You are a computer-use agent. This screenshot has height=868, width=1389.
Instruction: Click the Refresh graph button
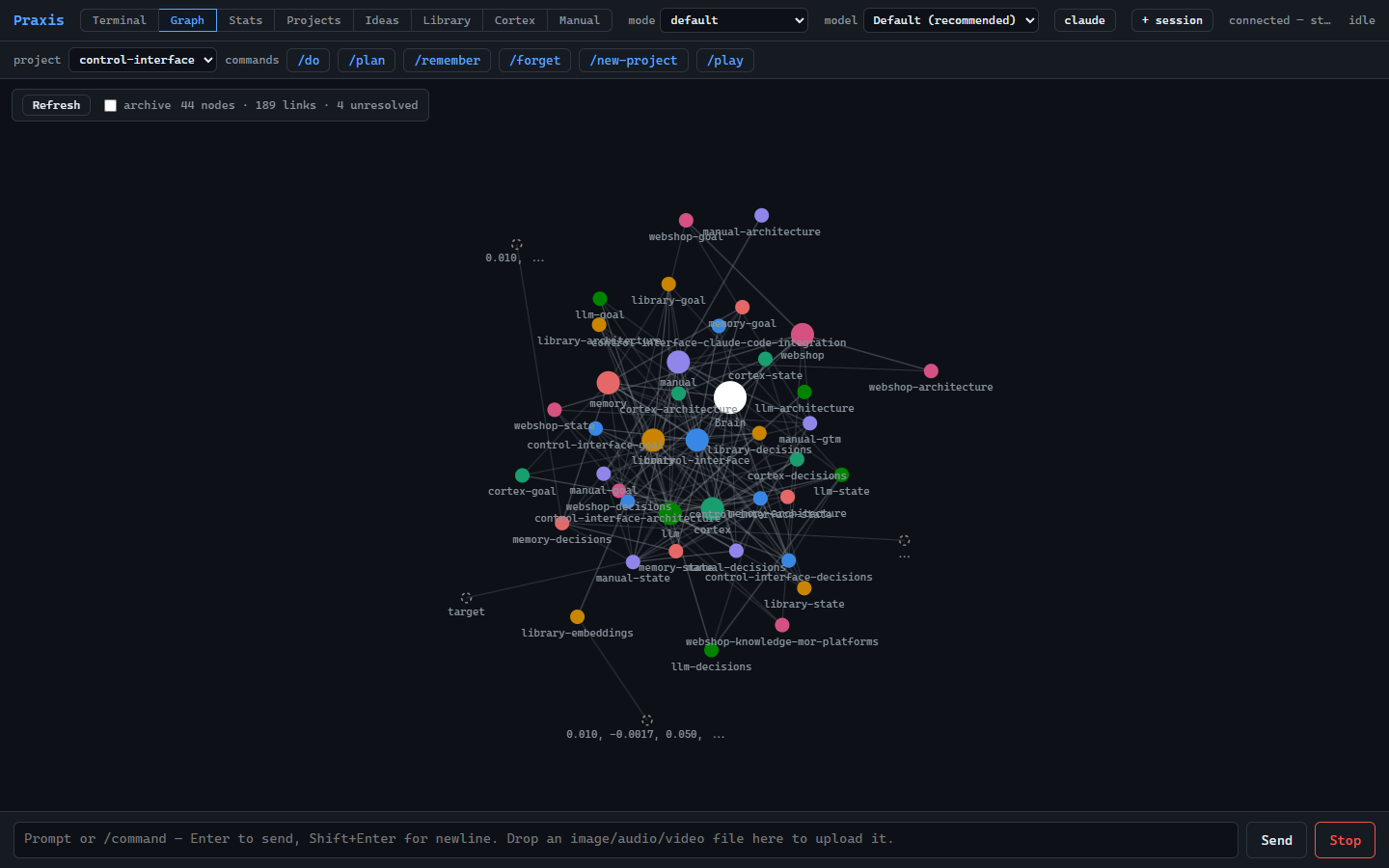tap(57, 105)
